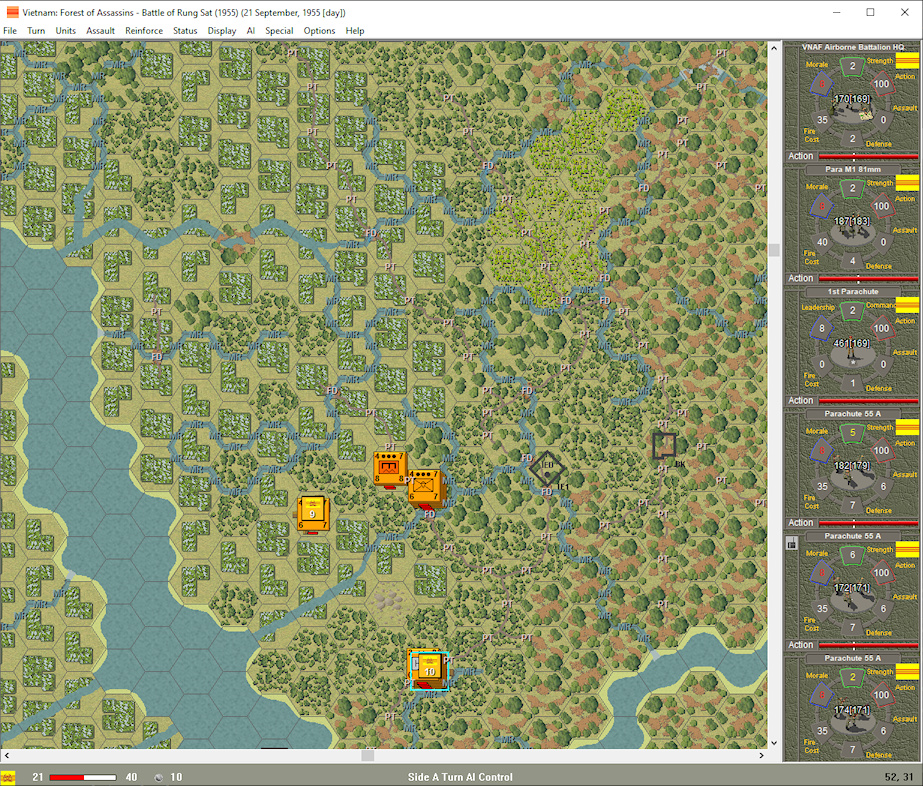Click the round icon beside 10 in status bar
The width and height of the screenshot is (923, 786).
(158, 778)
